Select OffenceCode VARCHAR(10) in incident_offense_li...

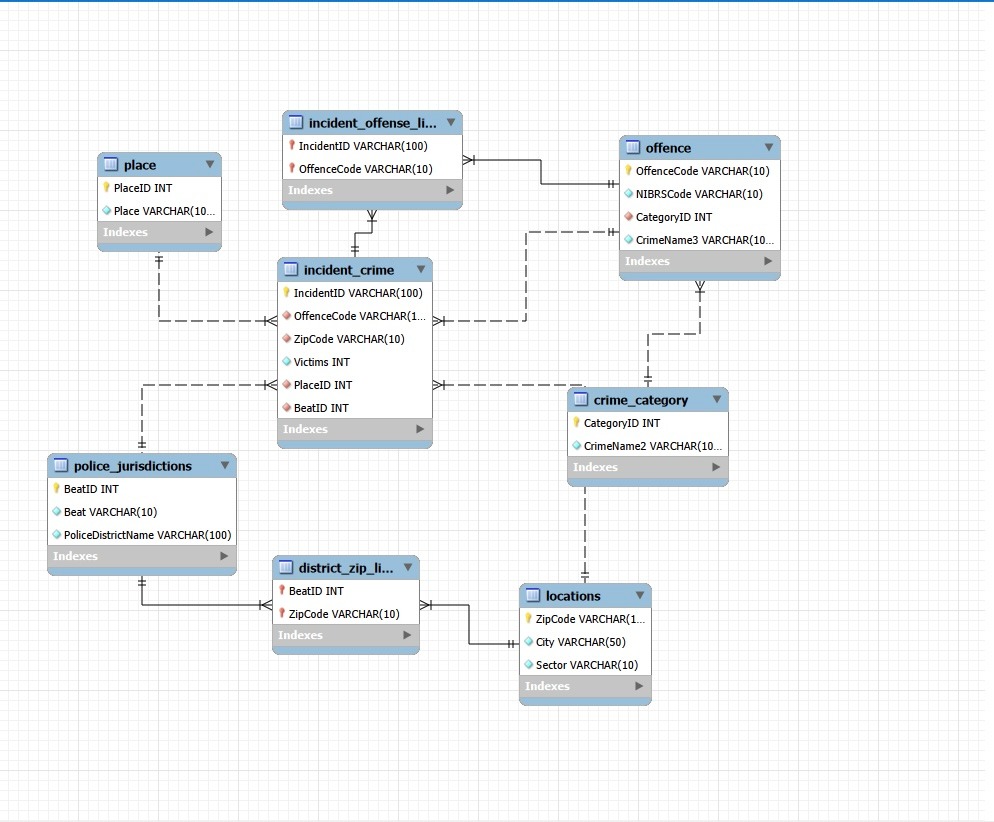(372, 169)
